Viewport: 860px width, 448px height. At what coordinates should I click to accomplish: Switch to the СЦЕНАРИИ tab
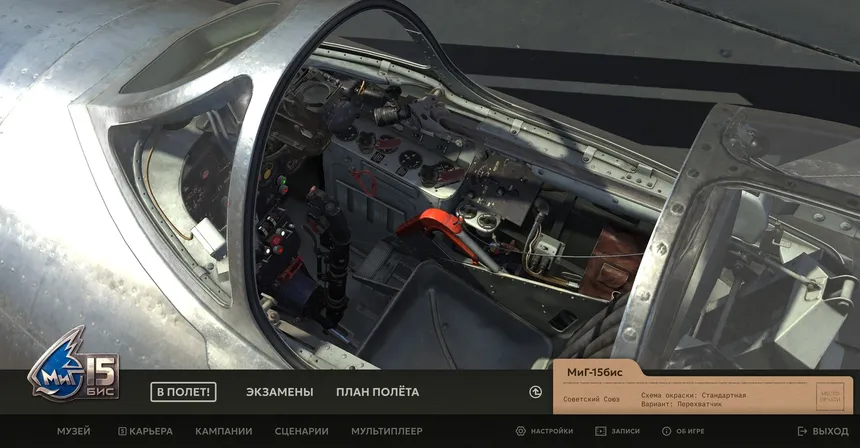click(301, 431)
